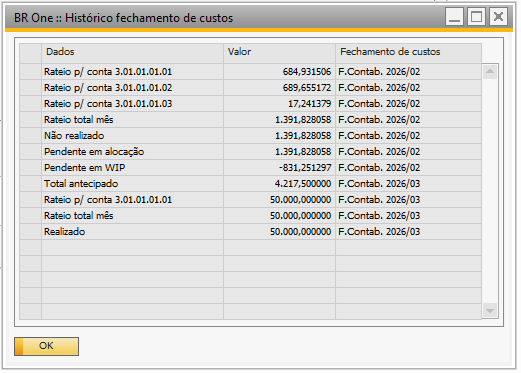The image size is (521, 373).
Task: Select the 'Realizado' row label
Action: pos(132,232)
